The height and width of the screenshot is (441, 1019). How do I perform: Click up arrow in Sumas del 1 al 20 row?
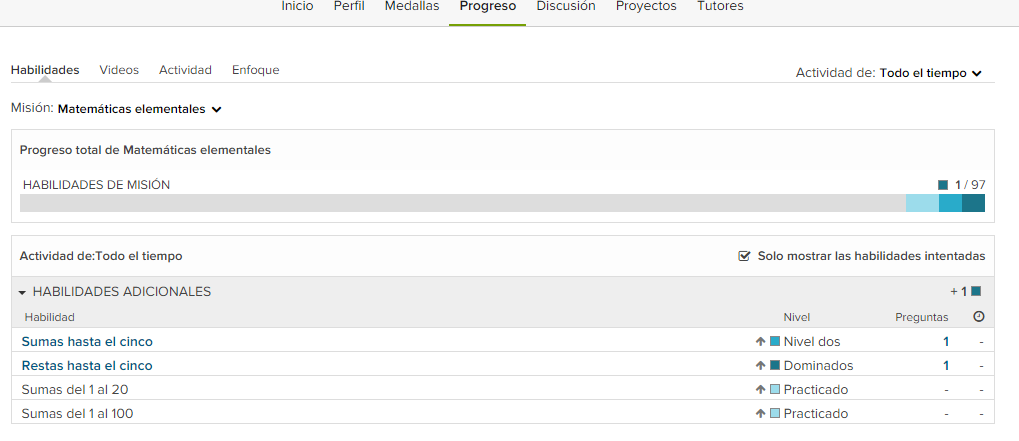pyautogui.click(x=760, y=389)
